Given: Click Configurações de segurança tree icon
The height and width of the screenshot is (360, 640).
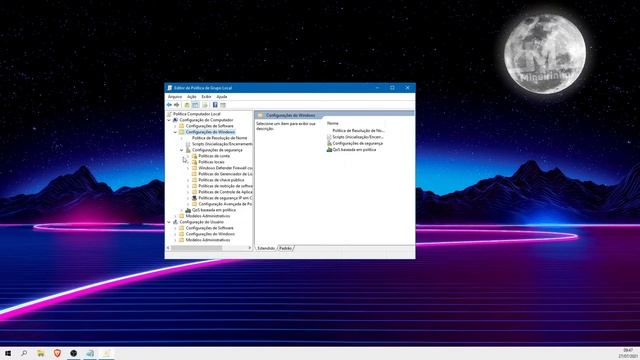Looking at the screenshot, I should pos(188,150).
